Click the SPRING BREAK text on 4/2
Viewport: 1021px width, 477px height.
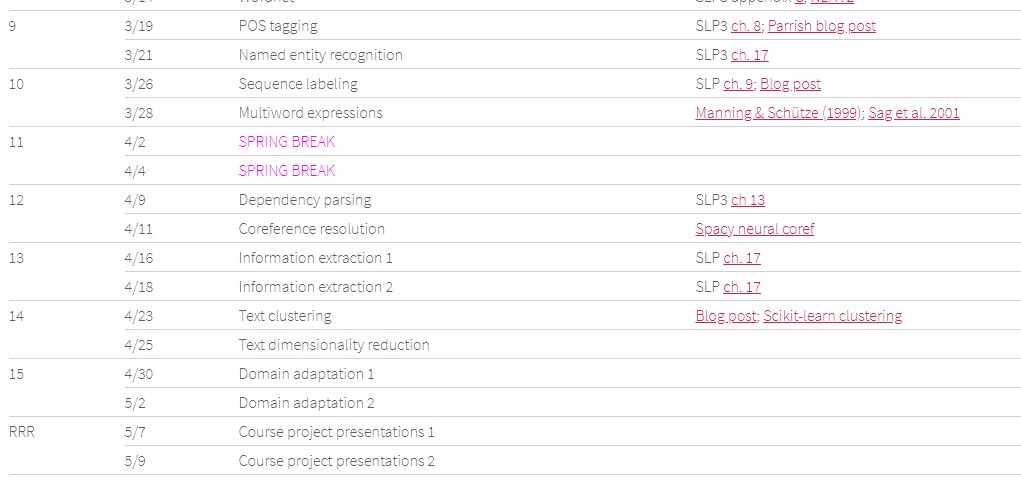tap(286, 142)
